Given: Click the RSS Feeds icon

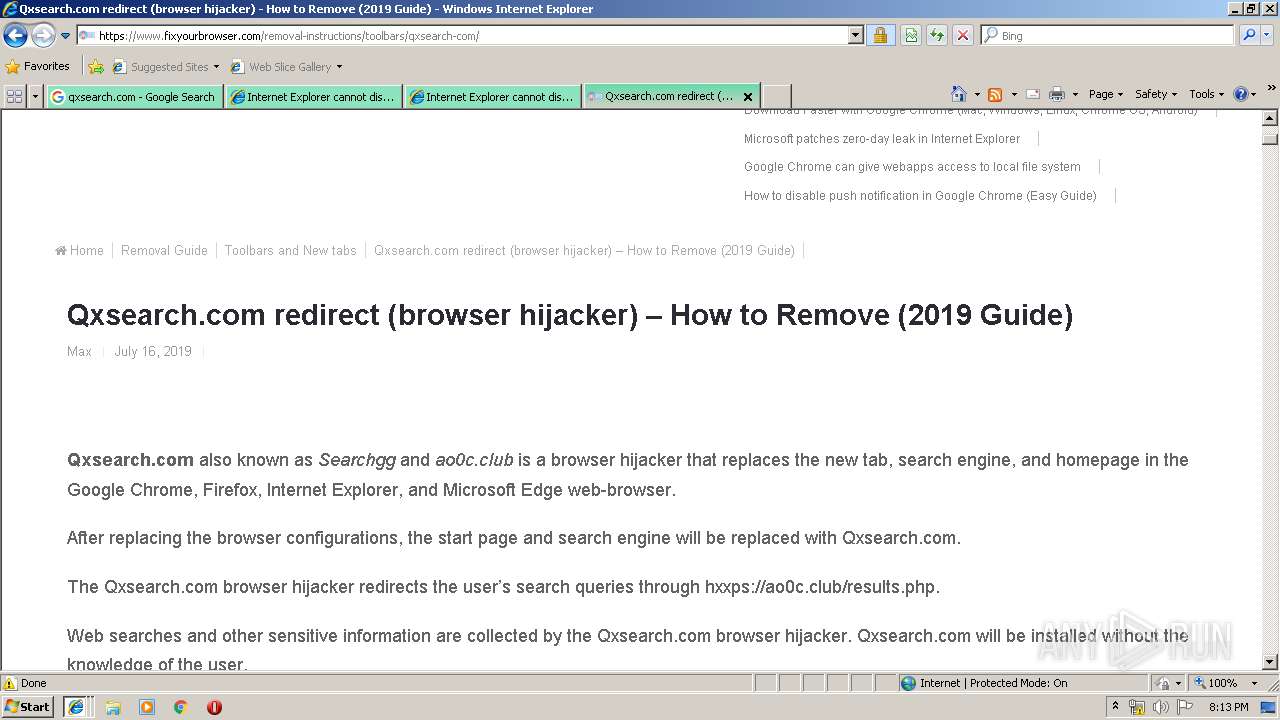Looking at the screenshot, I should (x=995, y=94).
